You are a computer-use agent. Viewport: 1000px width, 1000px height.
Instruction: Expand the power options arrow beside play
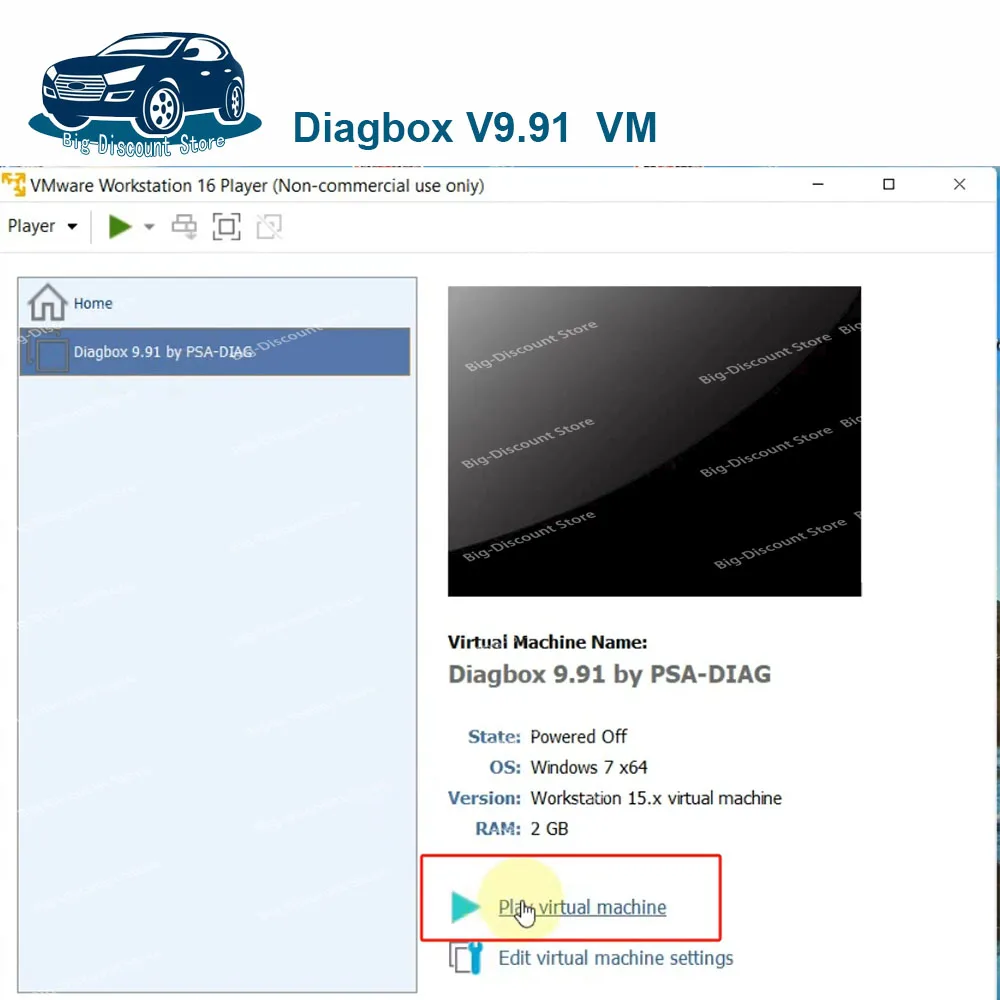(x=149, y=226)
